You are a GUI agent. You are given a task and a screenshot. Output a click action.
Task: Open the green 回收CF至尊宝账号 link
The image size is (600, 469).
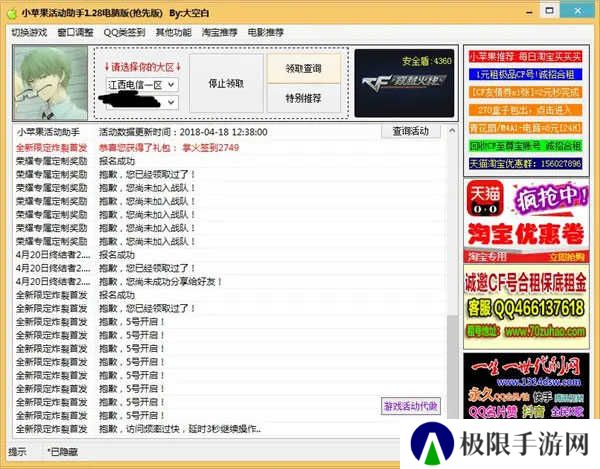525,146
